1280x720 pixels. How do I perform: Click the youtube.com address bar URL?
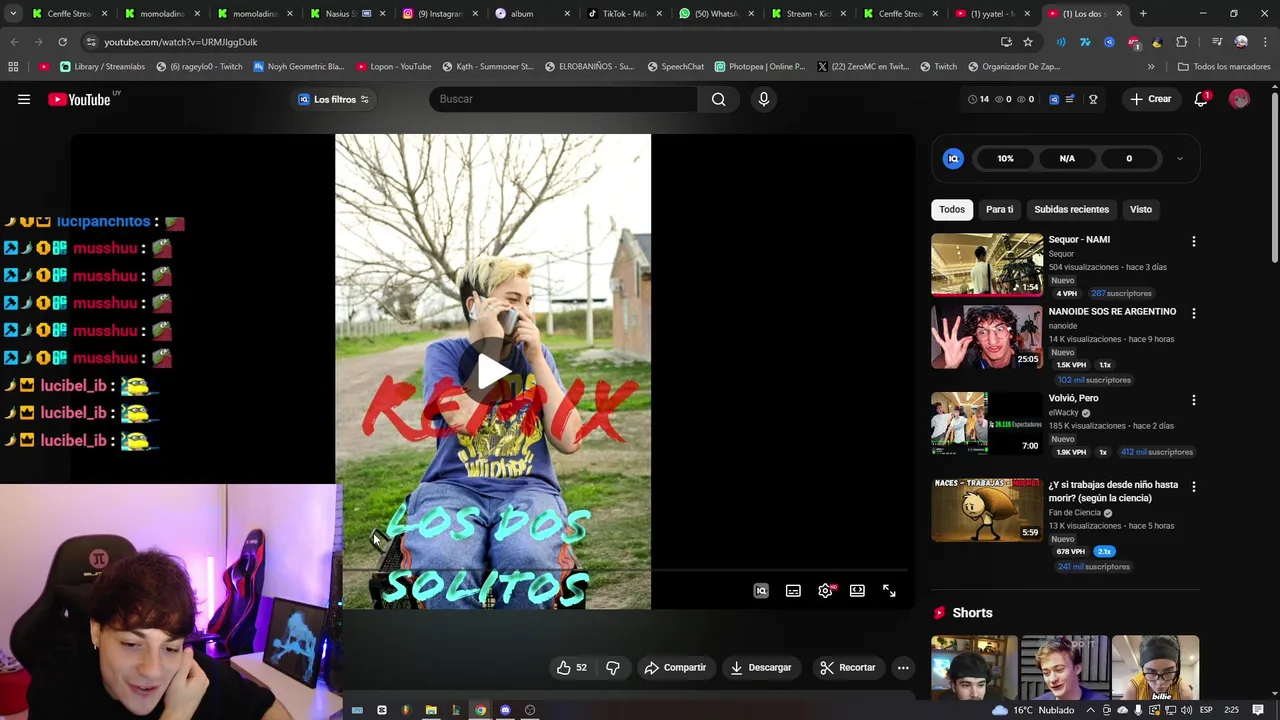click(x=181, y=42)
